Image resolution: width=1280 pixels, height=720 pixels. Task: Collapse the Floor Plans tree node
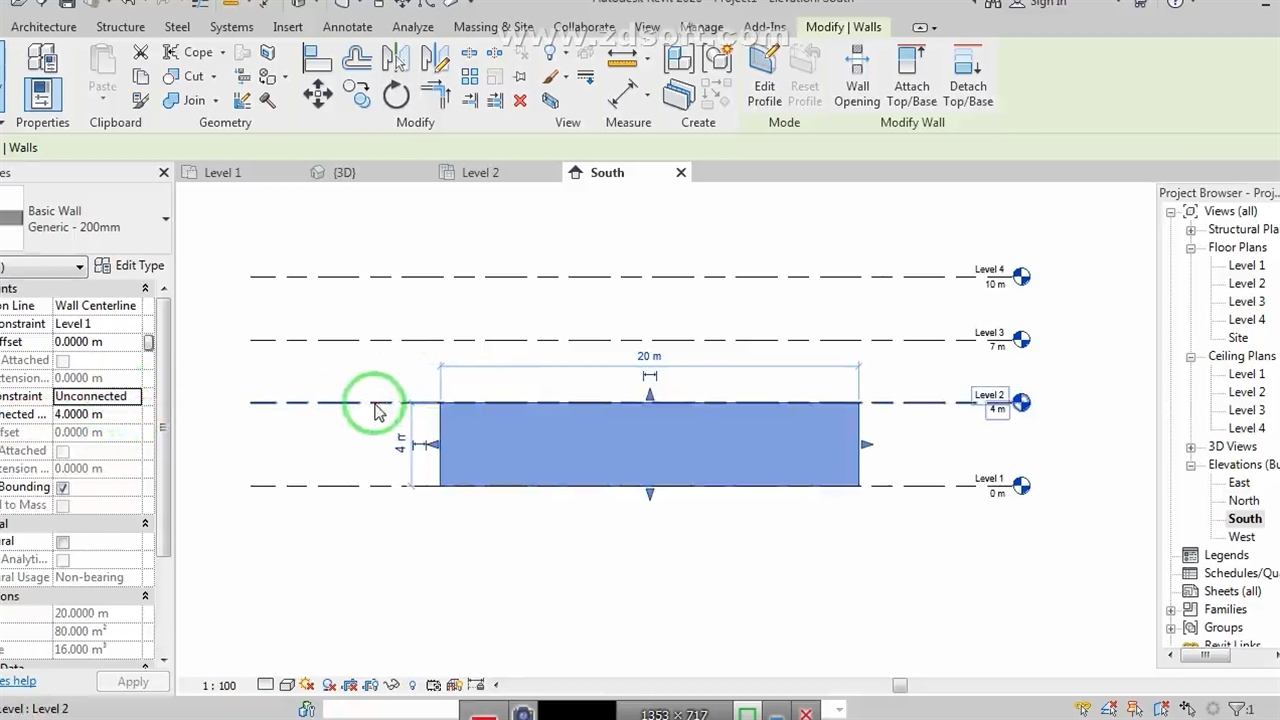click(1190, 248)
